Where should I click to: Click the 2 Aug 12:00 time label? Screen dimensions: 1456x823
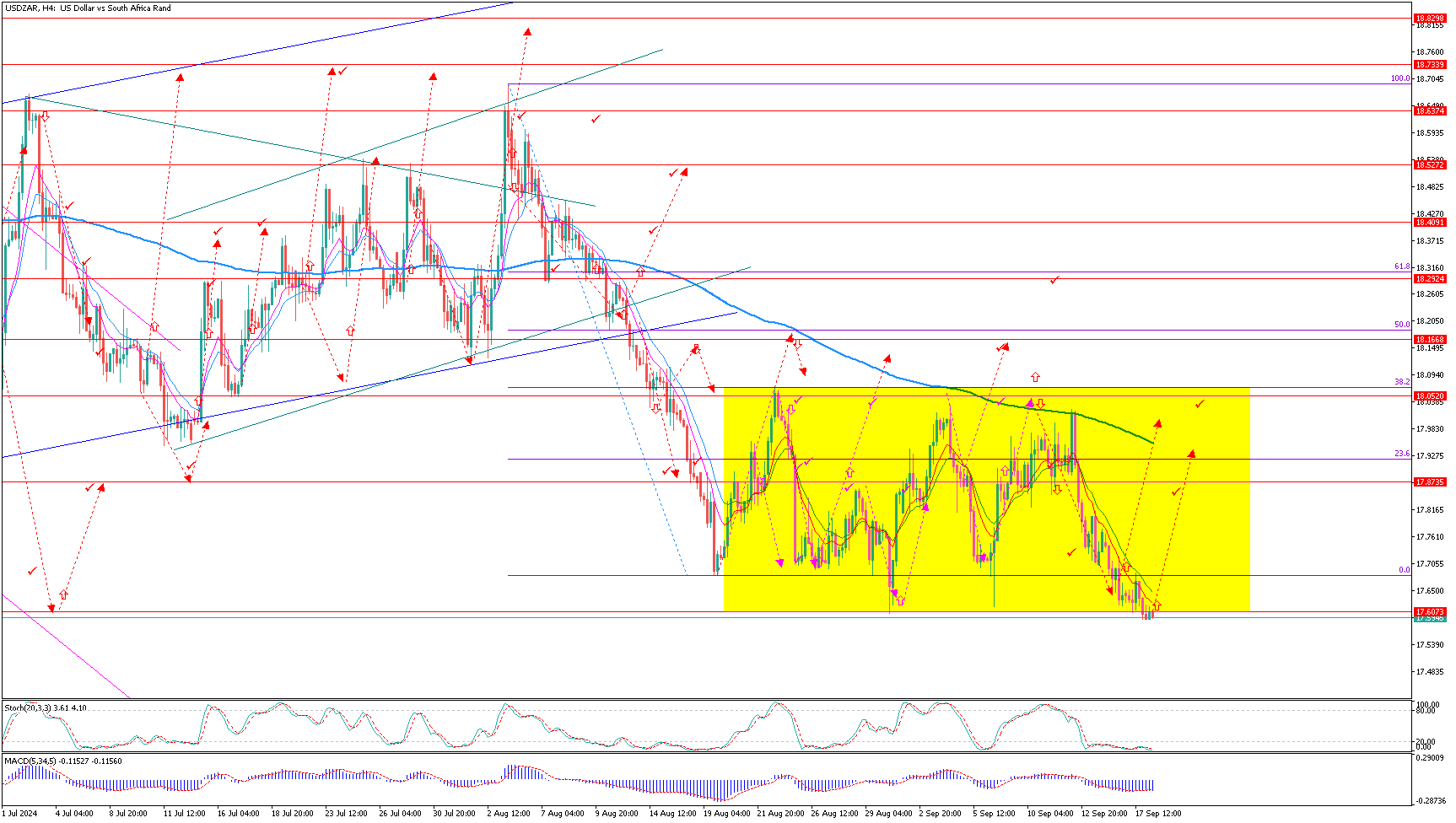[509, 814]
